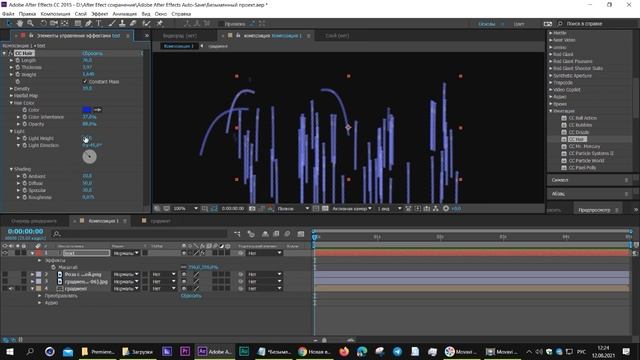Select the Brush tool

(x=111, y=24)
